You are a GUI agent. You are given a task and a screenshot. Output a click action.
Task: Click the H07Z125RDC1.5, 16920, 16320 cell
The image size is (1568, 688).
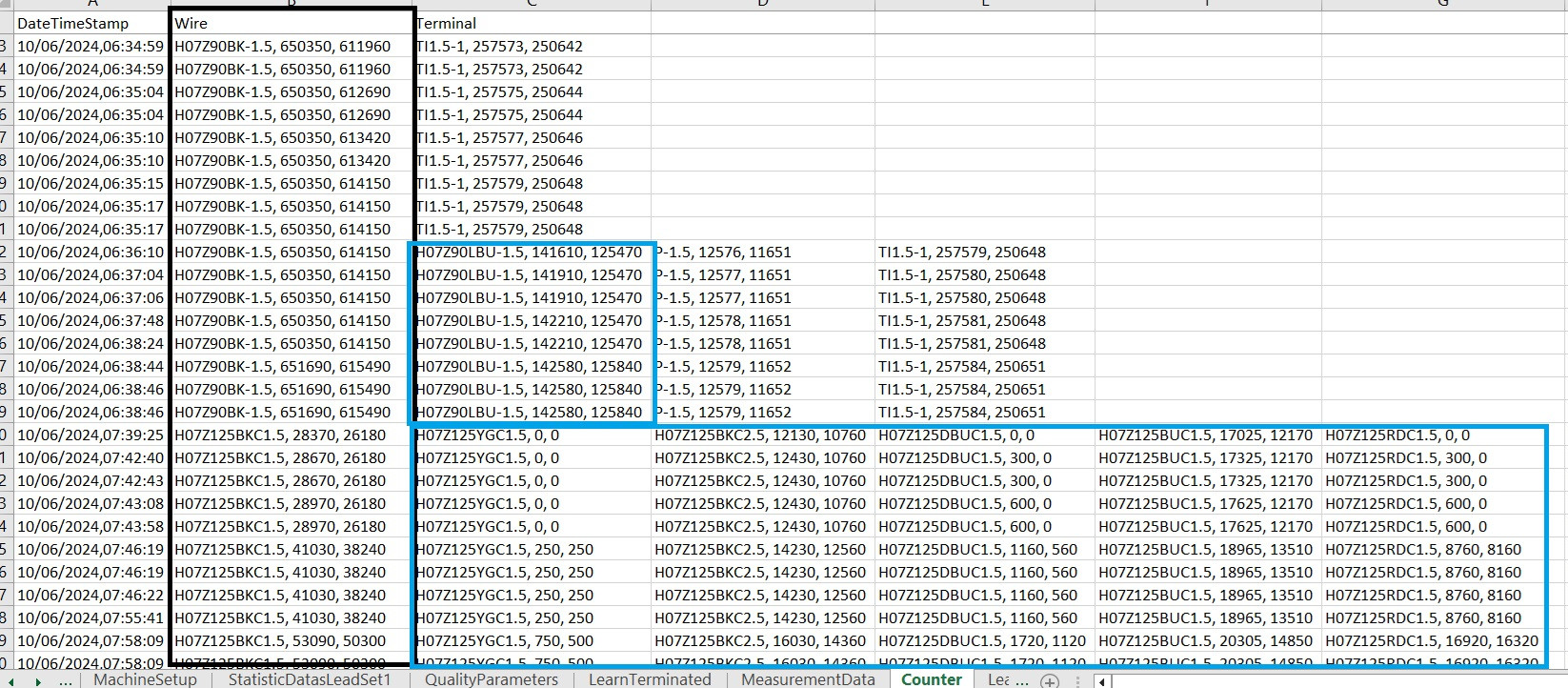1431,641
